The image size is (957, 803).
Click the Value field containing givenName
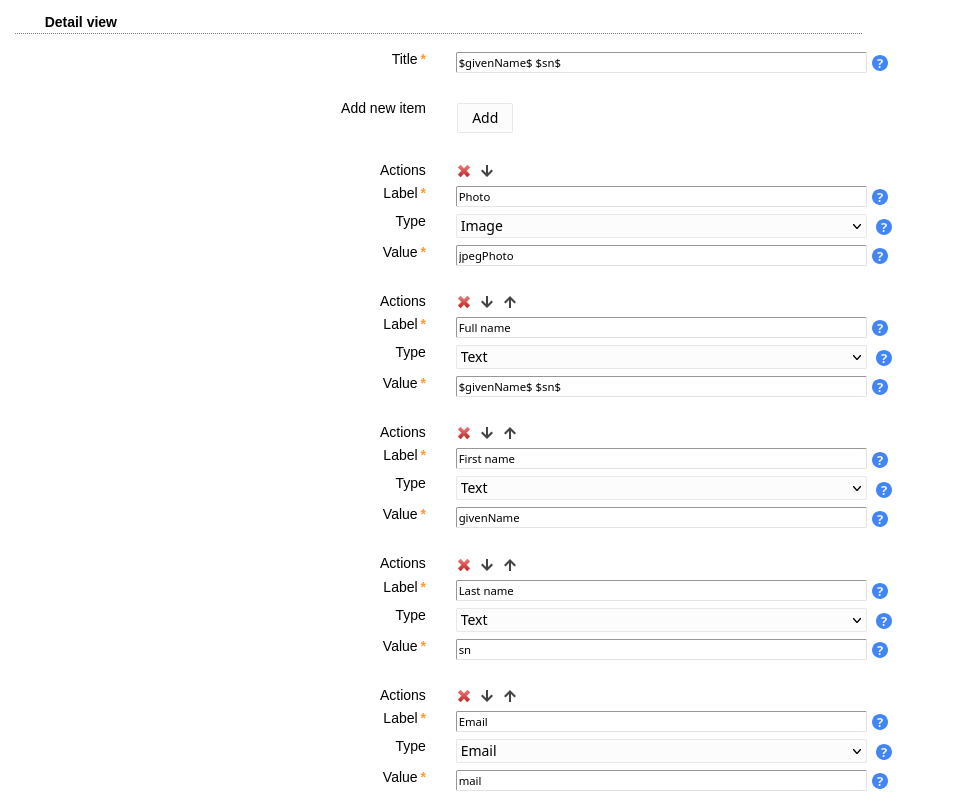point(661,518)
